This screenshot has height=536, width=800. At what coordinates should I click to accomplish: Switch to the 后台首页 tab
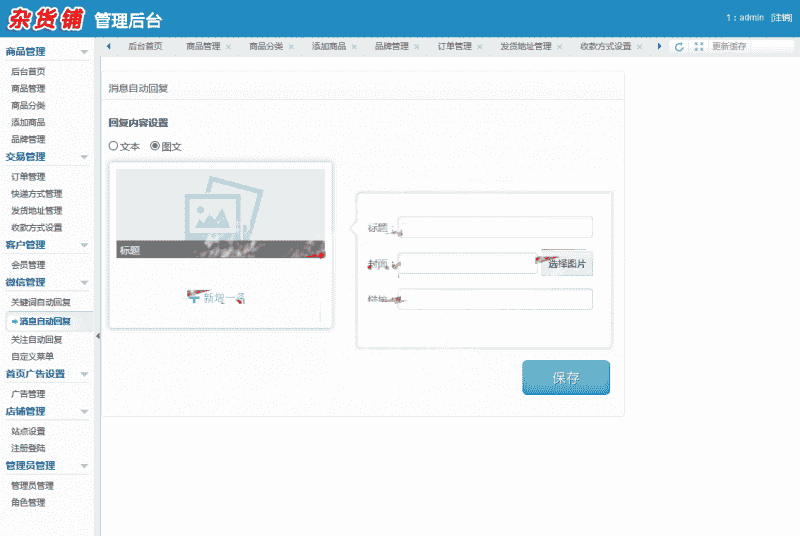[144, 47]
